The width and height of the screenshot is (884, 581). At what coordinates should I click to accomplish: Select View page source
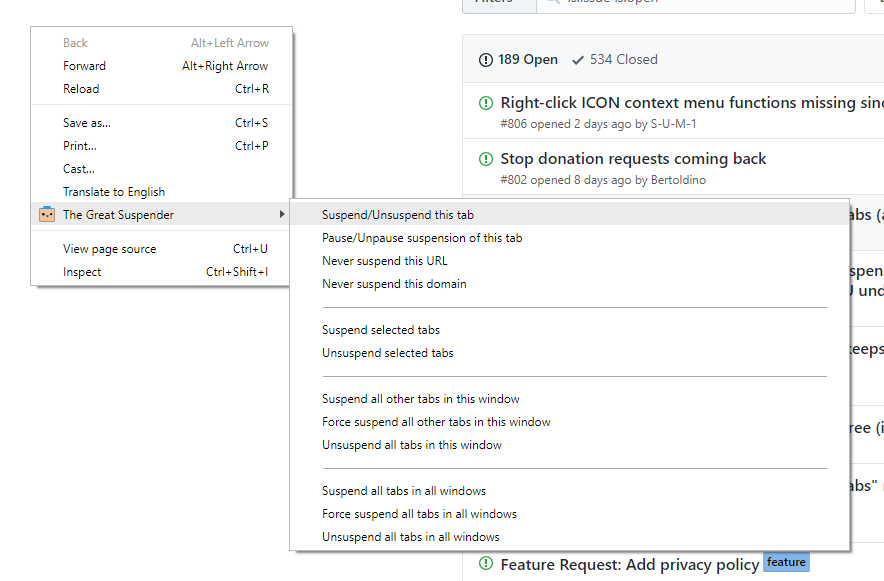pos(107,248)
